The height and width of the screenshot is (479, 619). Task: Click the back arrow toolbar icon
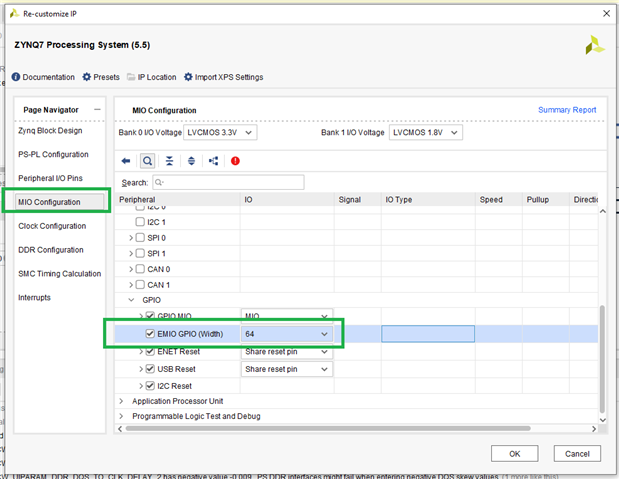tap(126, 160)
